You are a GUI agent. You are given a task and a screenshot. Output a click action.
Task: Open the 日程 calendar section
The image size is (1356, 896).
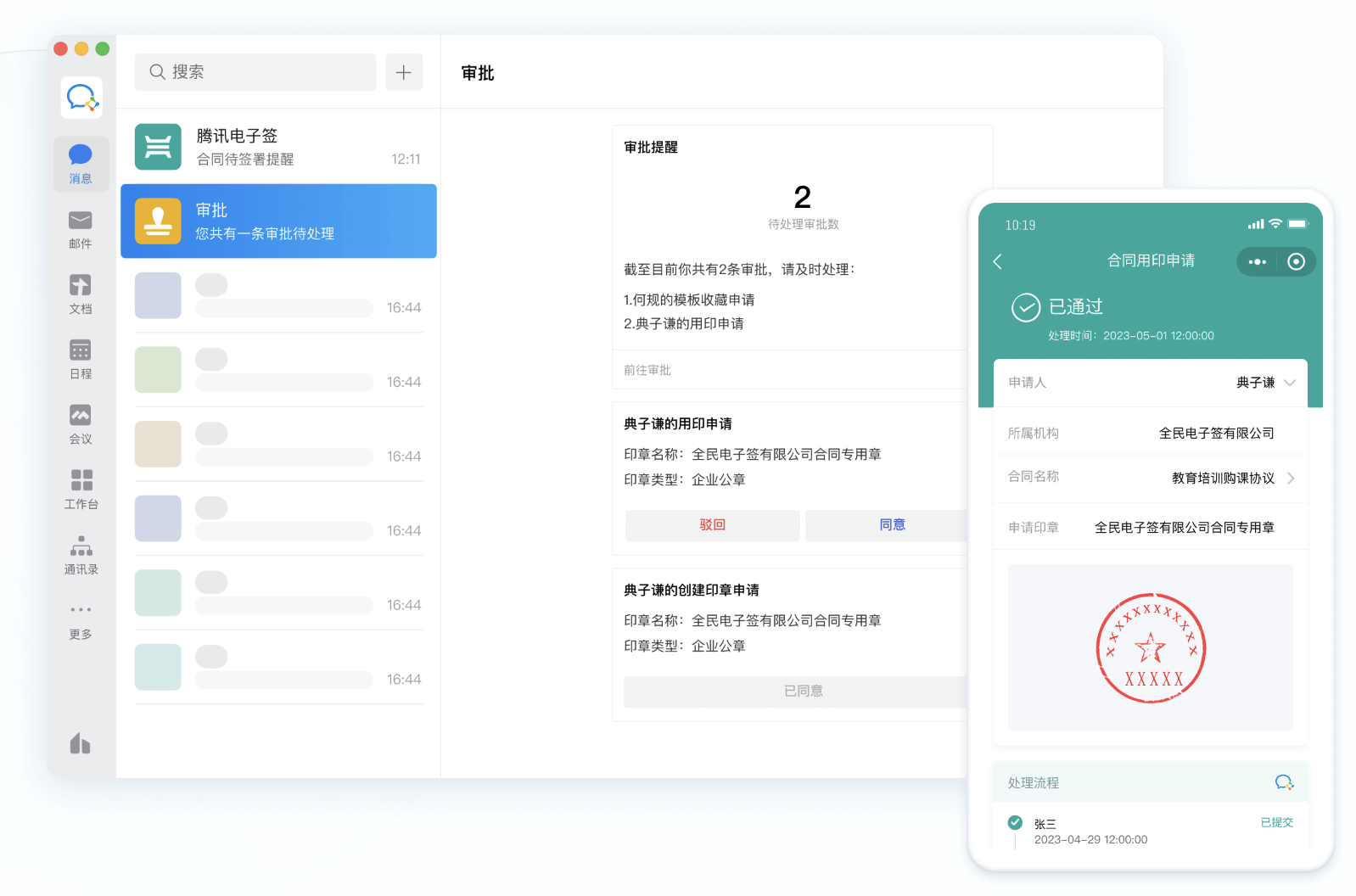[81, 360]
